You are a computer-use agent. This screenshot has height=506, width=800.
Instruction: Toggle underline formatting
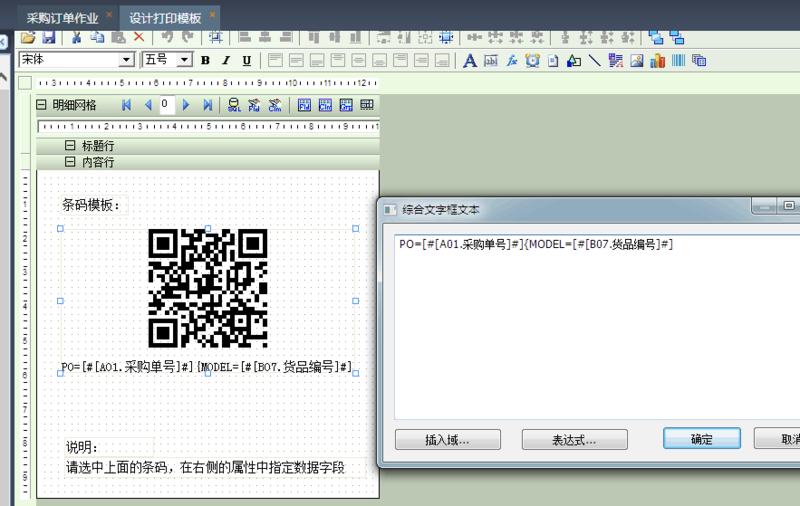tap(247, 60)
